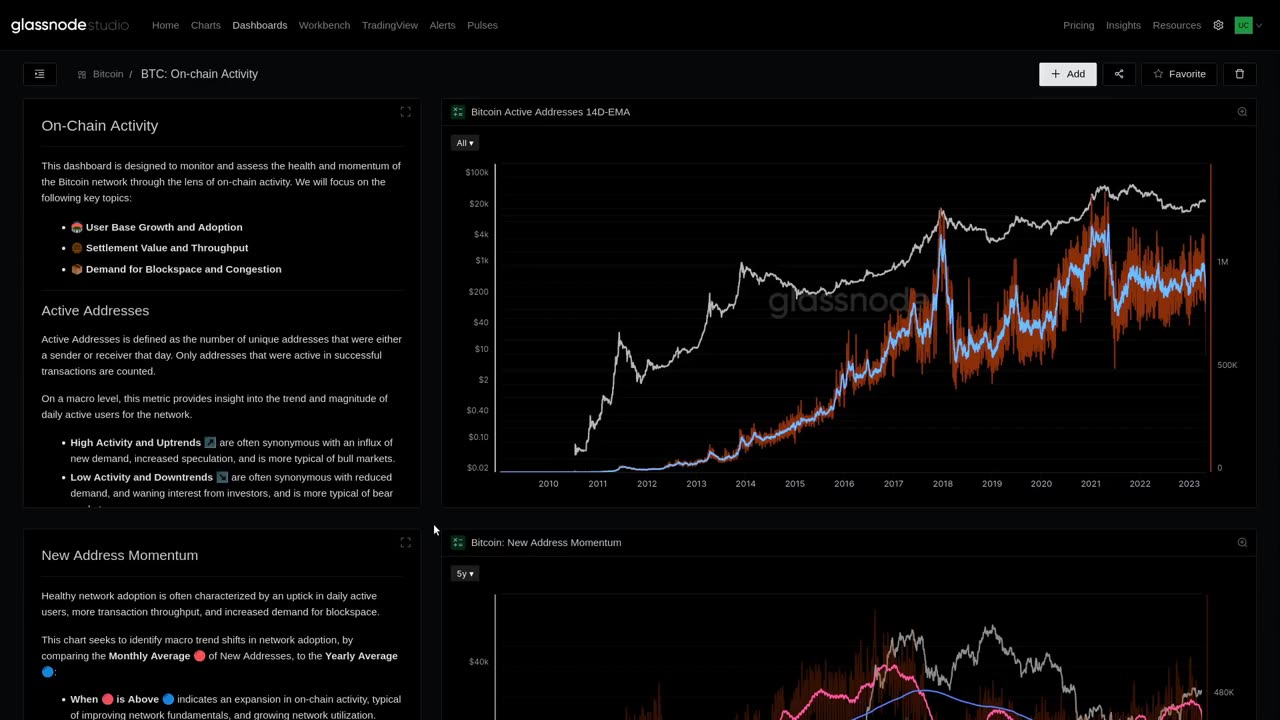Screen dimensions: 1280x720
Task: Expand New Address Momentum text panel fullscreen
Action: tap(405, 542)
